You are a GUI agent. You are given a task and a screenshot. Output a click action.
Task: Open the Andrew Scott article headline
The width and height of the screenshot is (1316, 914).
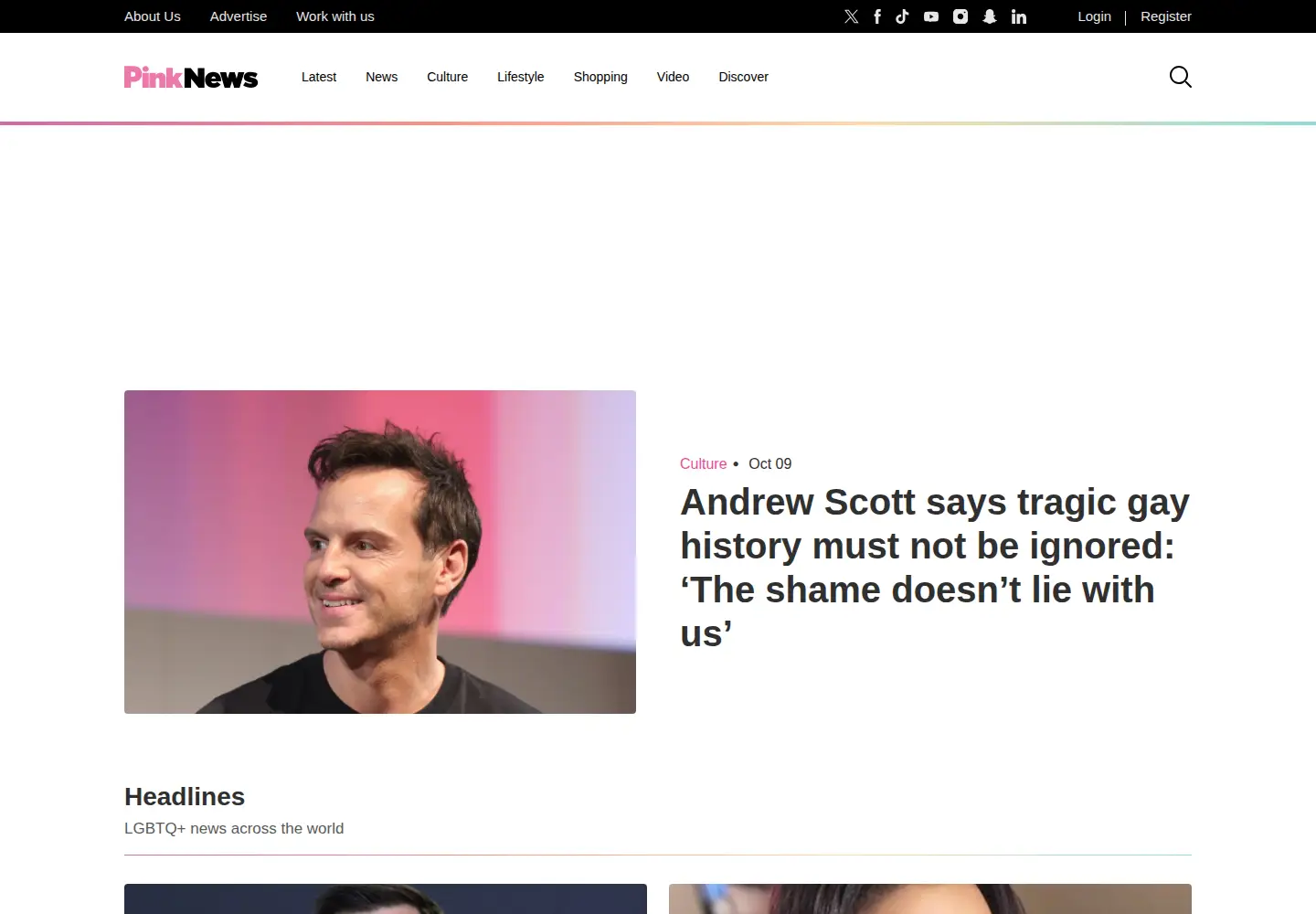click(936, 568)
